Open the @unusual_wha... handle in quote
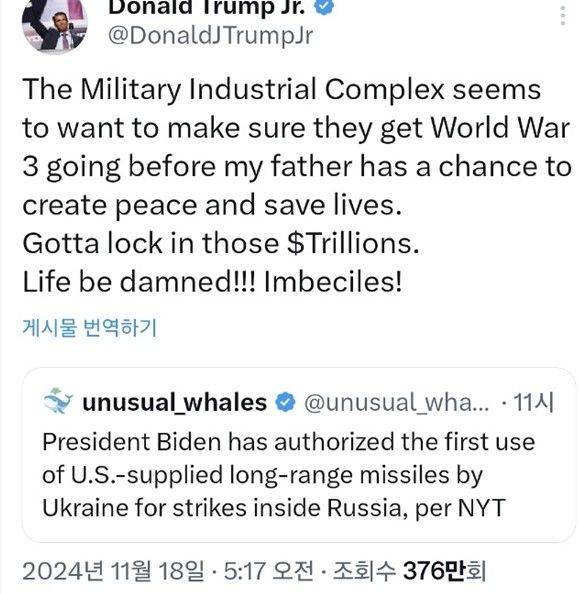The width and height of the screenshot is (579, 594). [397, 402]
